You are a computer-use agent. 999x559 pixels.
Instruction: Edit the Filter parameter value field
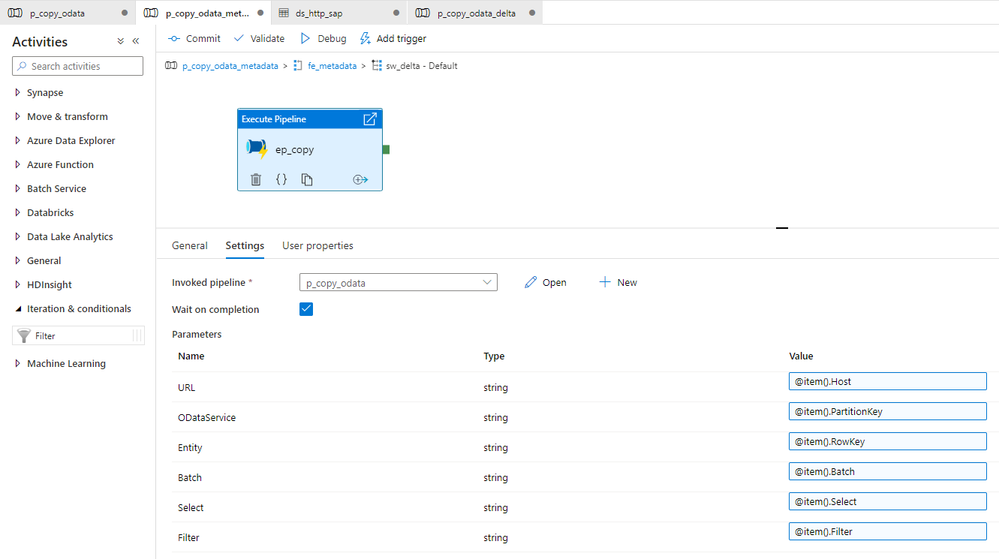(x=888, y=531)
